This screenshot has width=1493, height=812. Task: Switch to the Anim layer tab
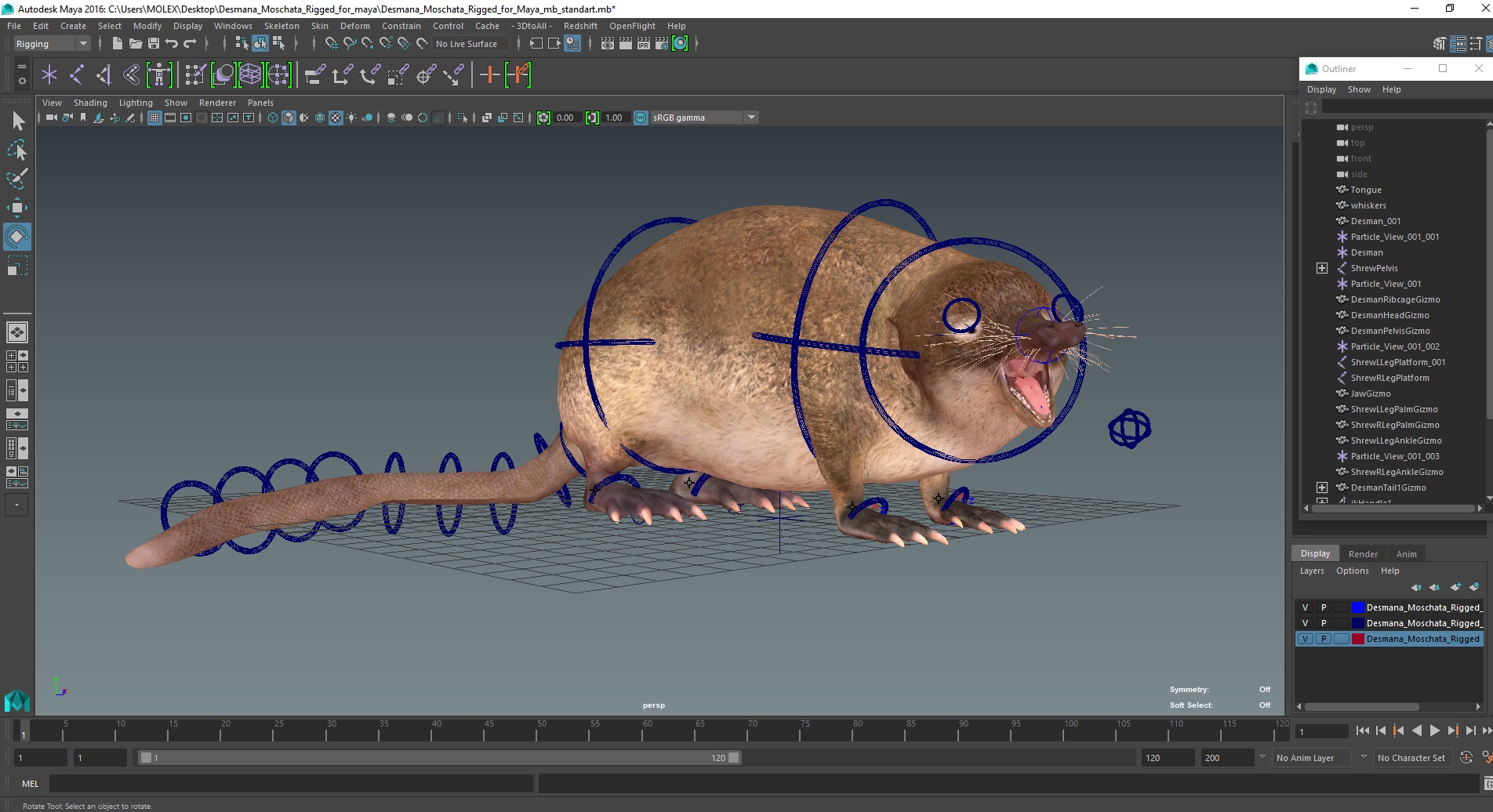1406,553
